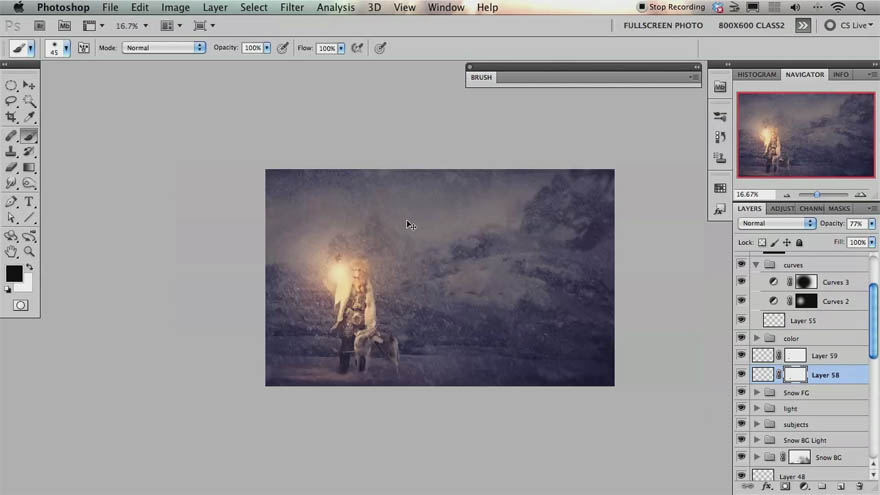Collapse the curves layer group
Screen dimensions: 880x495
[756, 264]
